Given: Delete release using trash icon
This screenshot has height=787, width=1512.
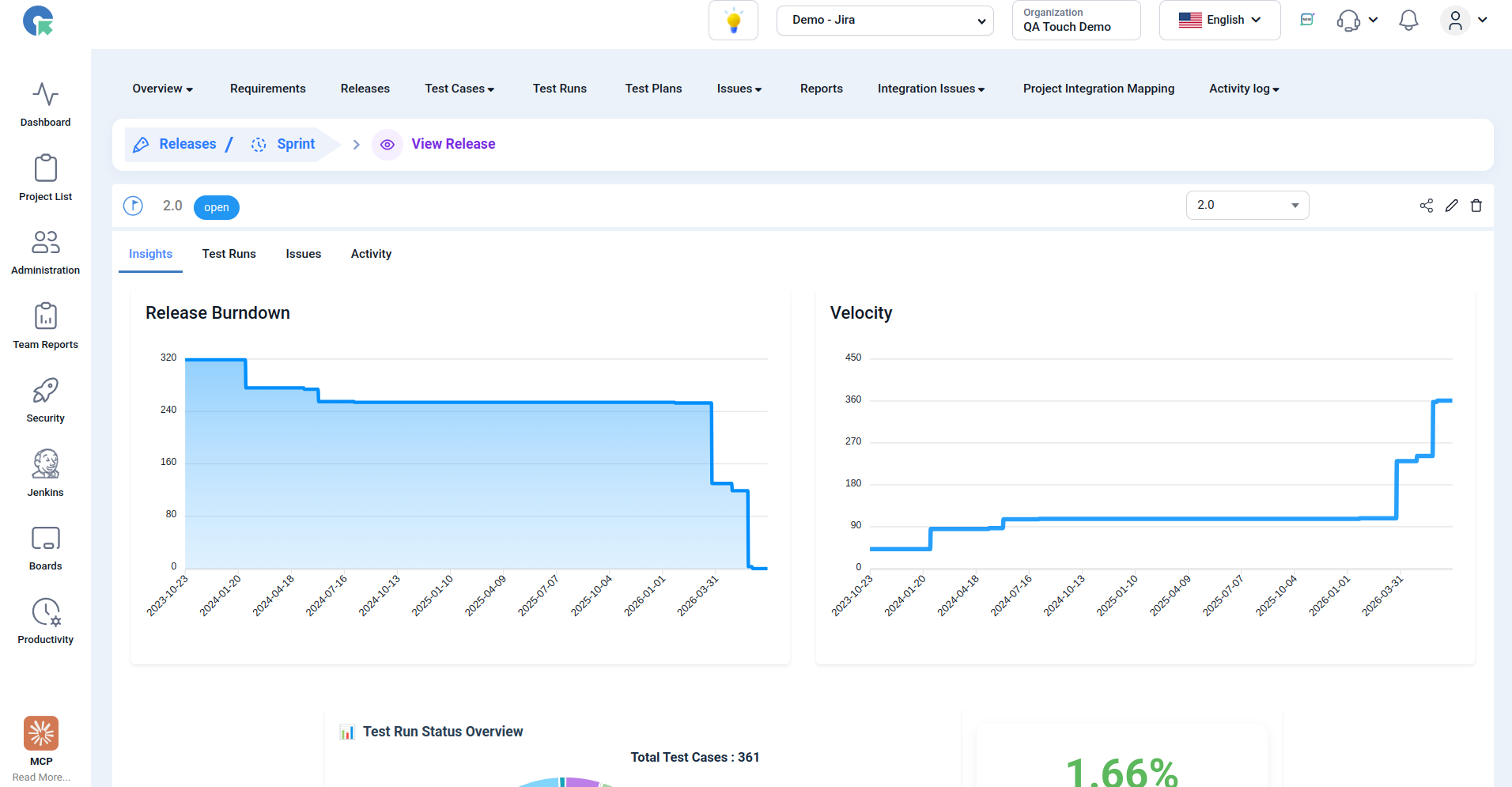Looking at the screenshot, I should 1476,206.
